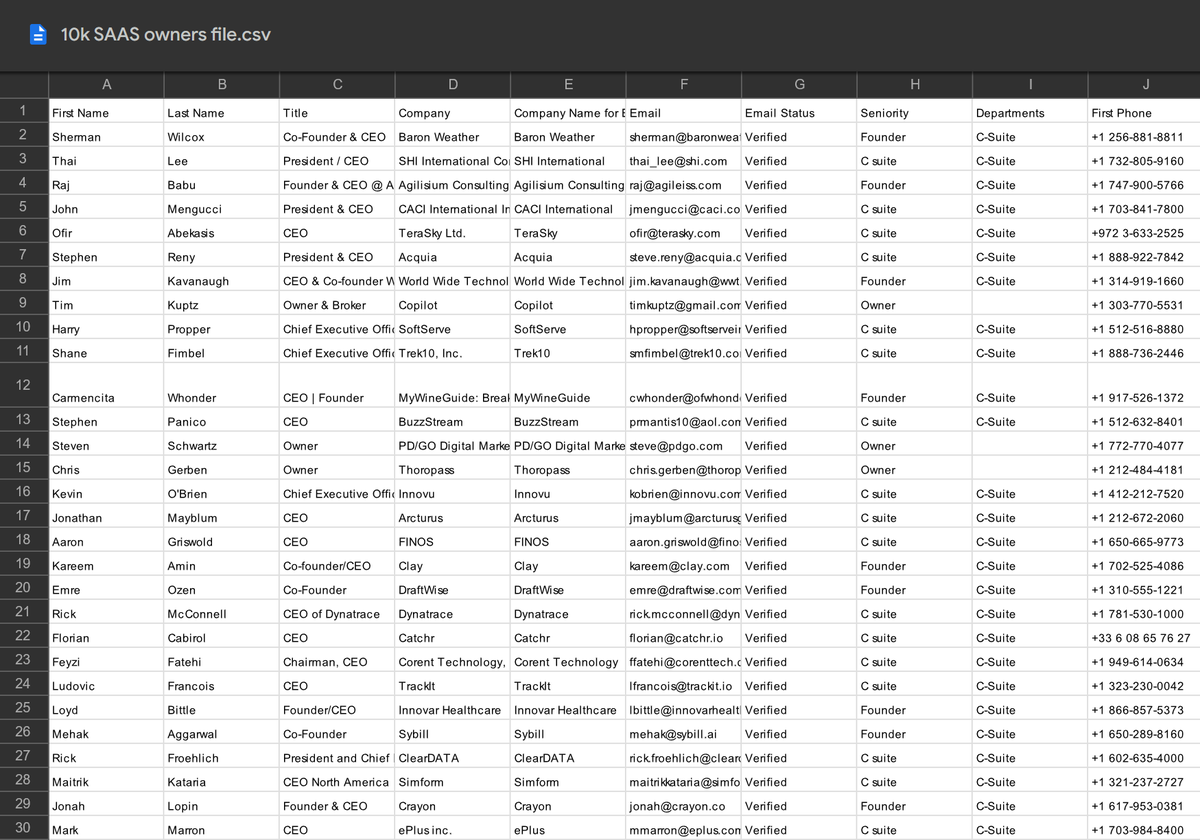This screenshot has width=1200, height=840.
Task: Click the Trek10, Inc. company cell
Action: pos(453,352)
